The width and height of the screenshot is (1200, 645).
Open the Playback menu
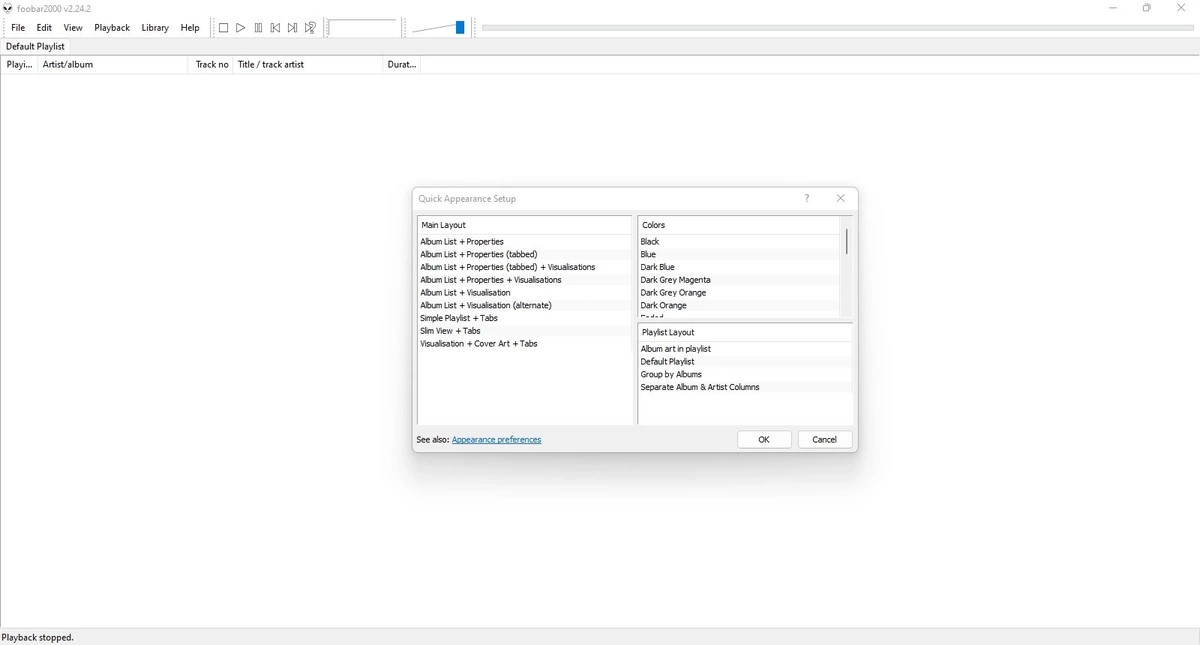coord(112,28)
